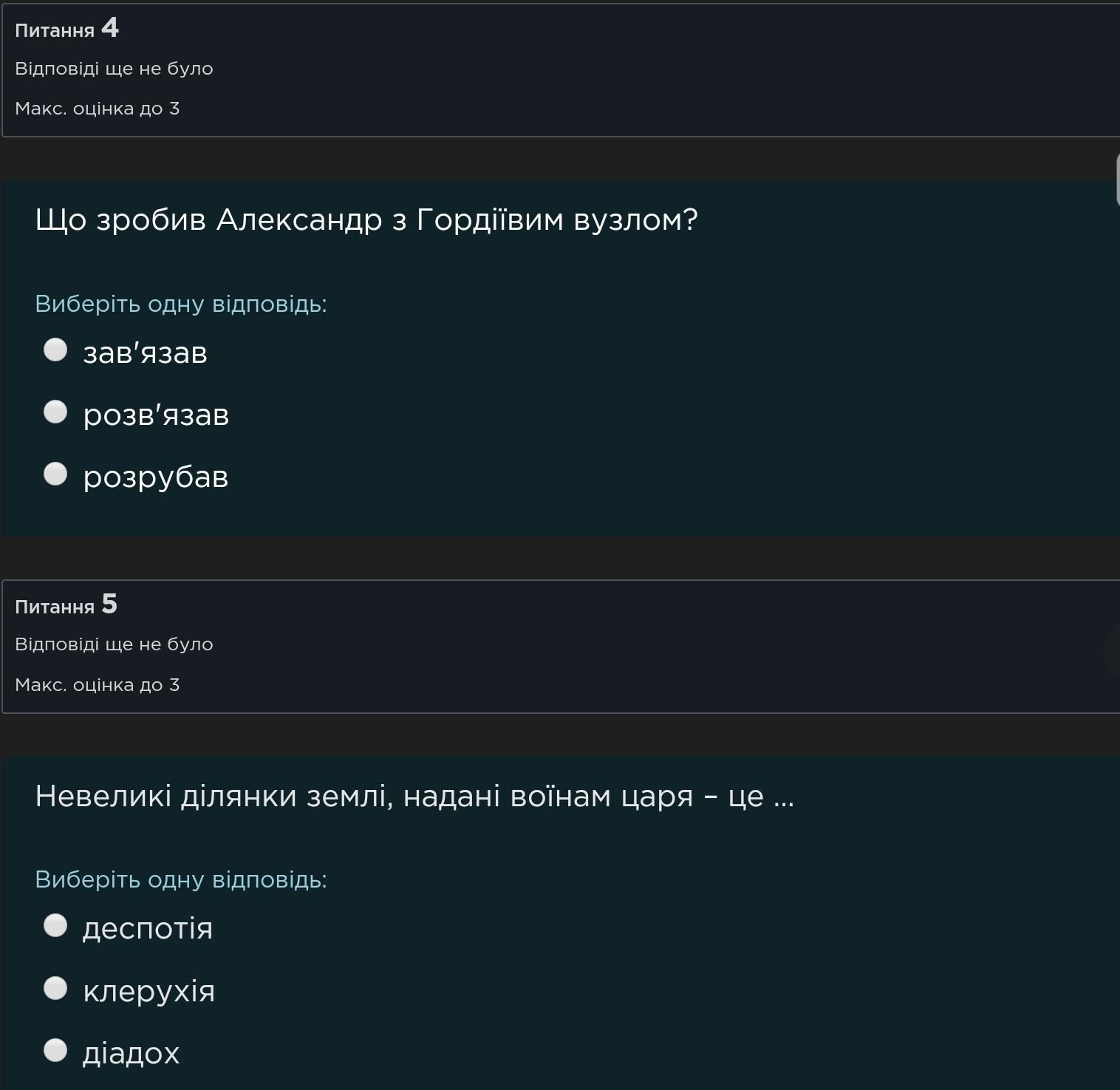Click the answer label text "діадох"
The width and height of the screenshot is (1120, 1090).
[131, 1053]
